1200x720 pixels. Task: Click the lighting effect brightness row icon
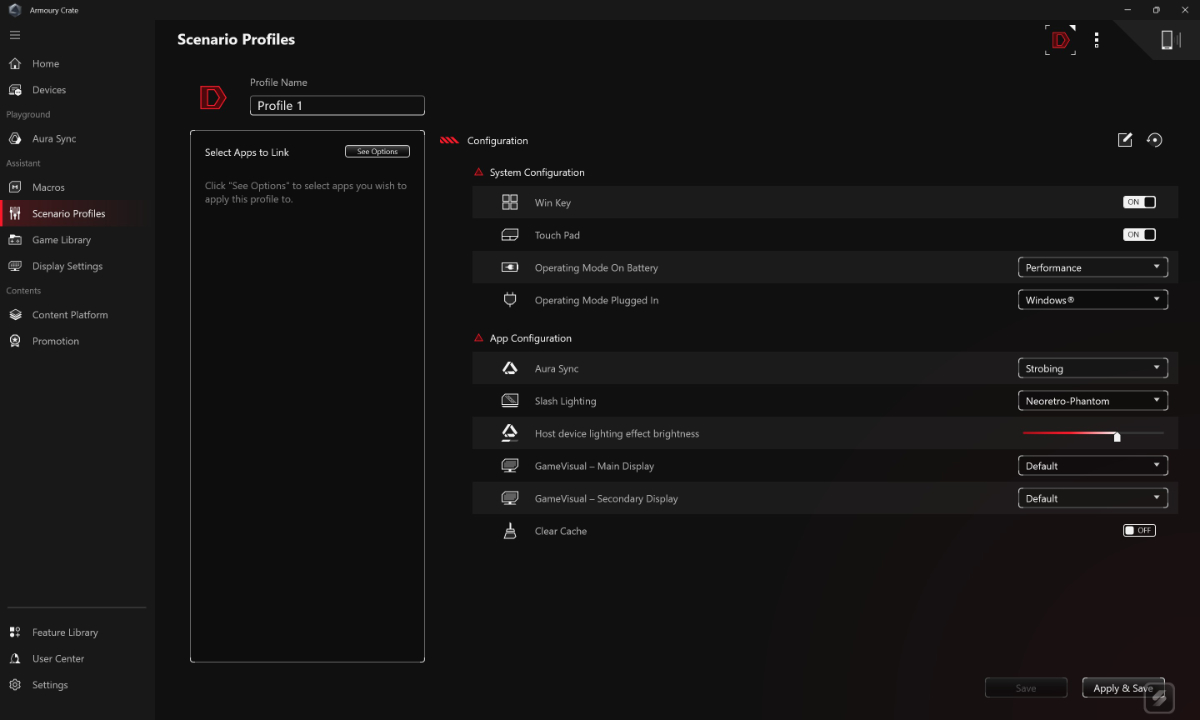click(510, 433)
